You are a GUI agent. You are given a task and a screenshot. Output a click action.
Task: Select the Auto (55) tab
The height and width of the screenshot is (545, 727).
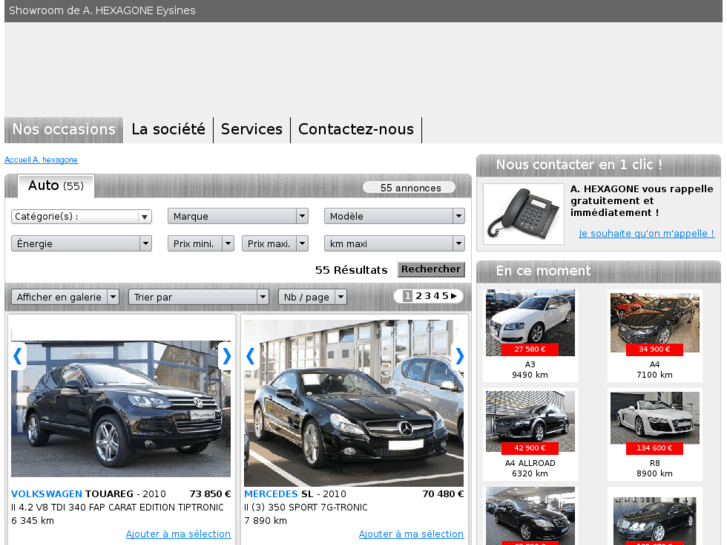[x=56, y=186]
